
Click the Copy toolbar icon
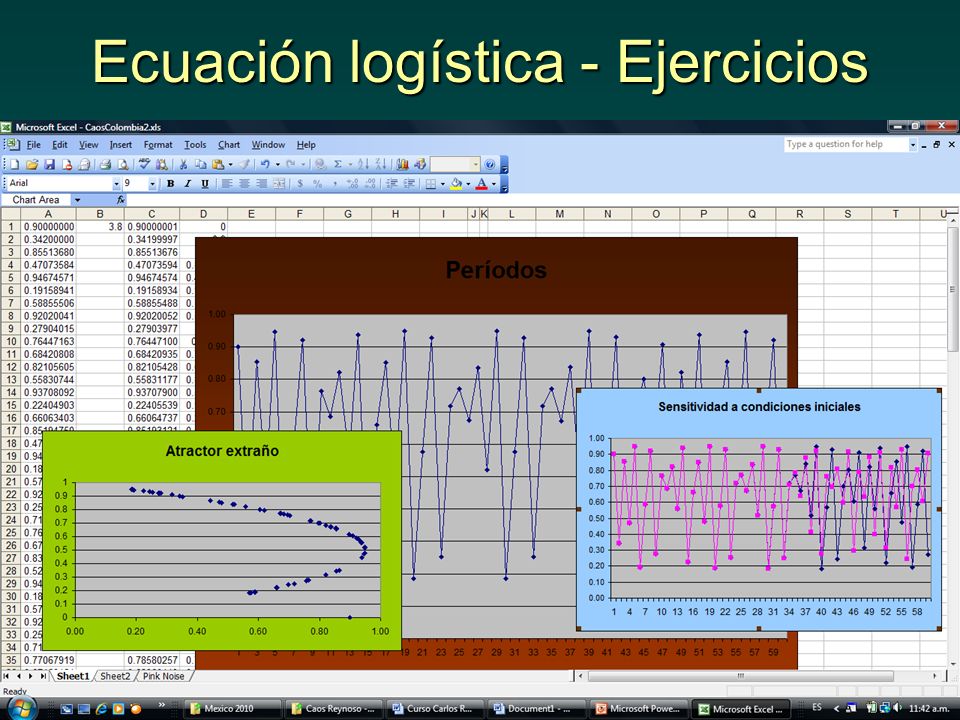click(200, 164)
